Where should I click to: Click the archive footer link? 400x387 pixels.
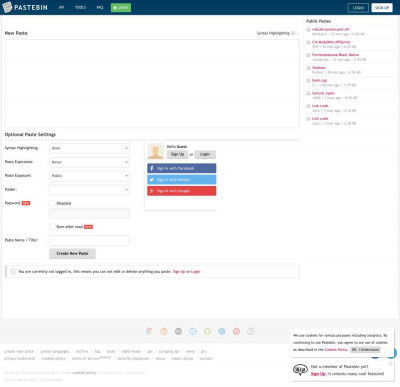(82, 351)
